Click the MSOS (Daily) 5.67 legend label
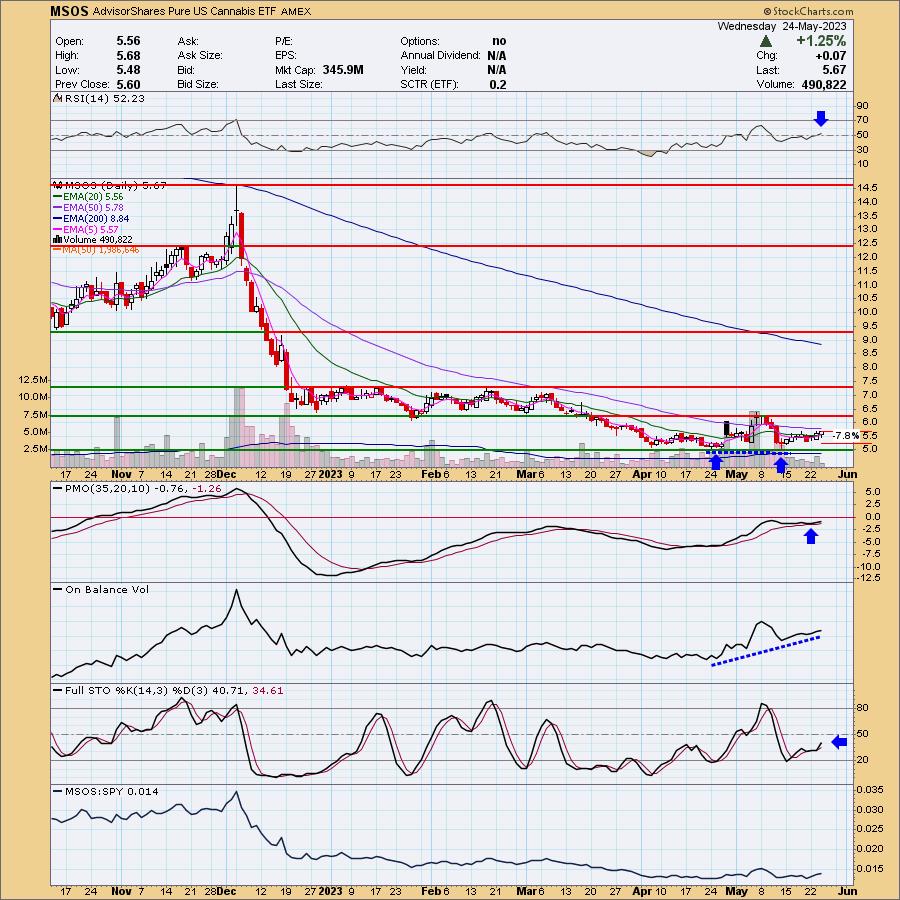 (x=115, y=185)
